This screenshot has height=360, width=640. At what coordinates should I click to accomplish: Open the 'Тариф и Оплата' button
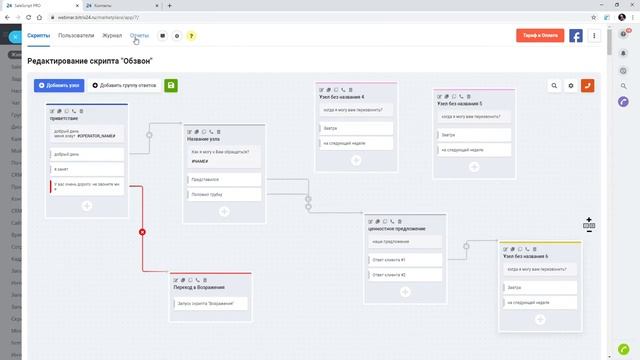coord(540,36)
